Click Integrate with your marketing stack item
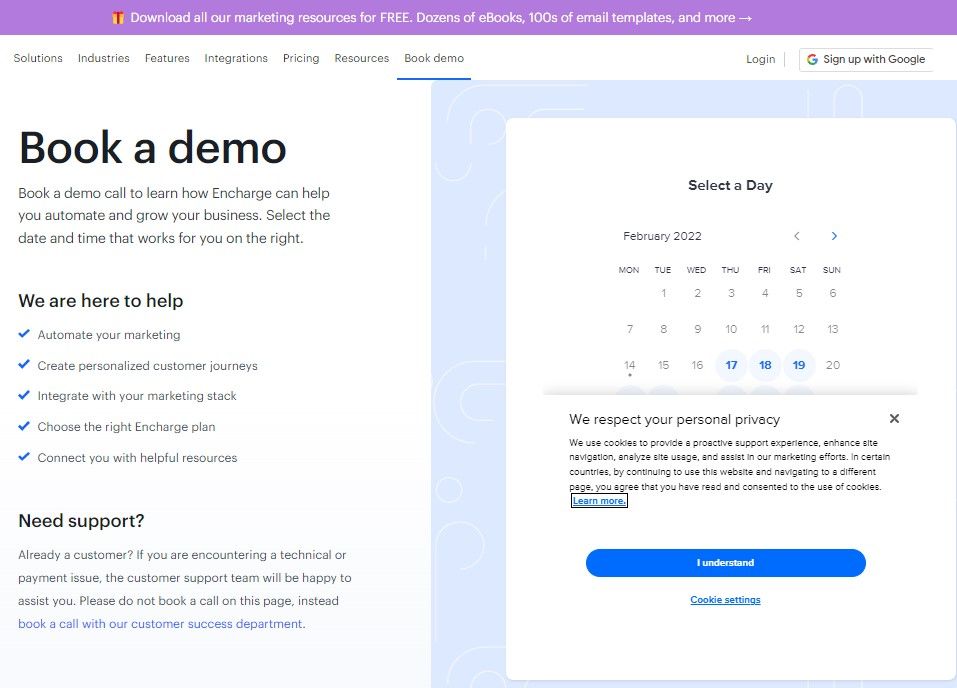The height and width of the screenshot is (688, 957). pos(137,396)
